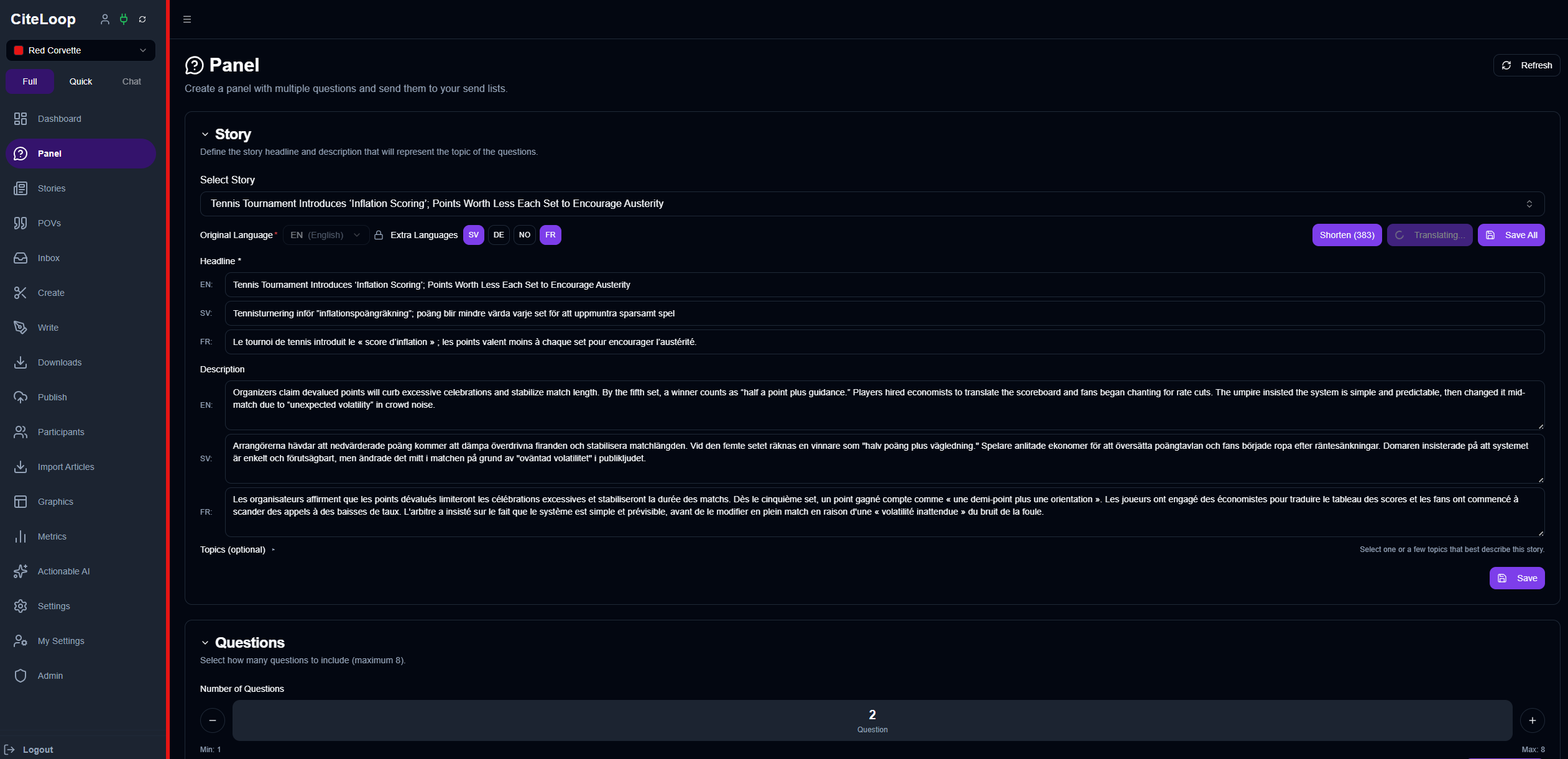The image size is (1568, 759).
Task: Open Dashboard from the sidebar
Action: click(81, 119)
